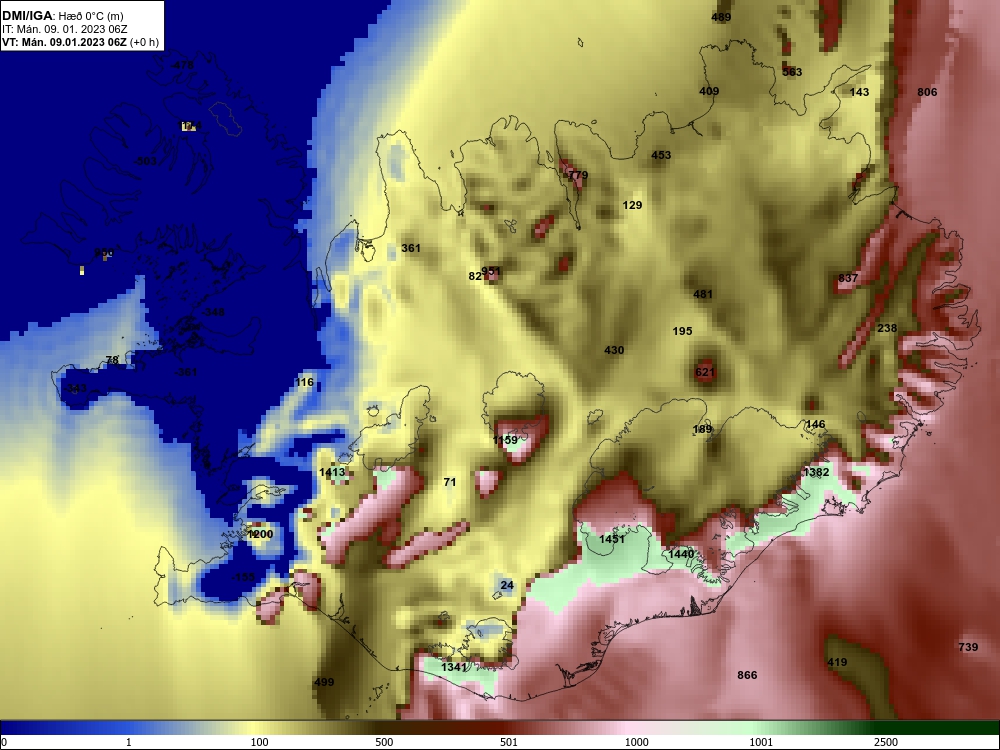The height and width of the screenshot is (750, 1000).
Task: Select the -348 value label
Action: tap(213, 312)
